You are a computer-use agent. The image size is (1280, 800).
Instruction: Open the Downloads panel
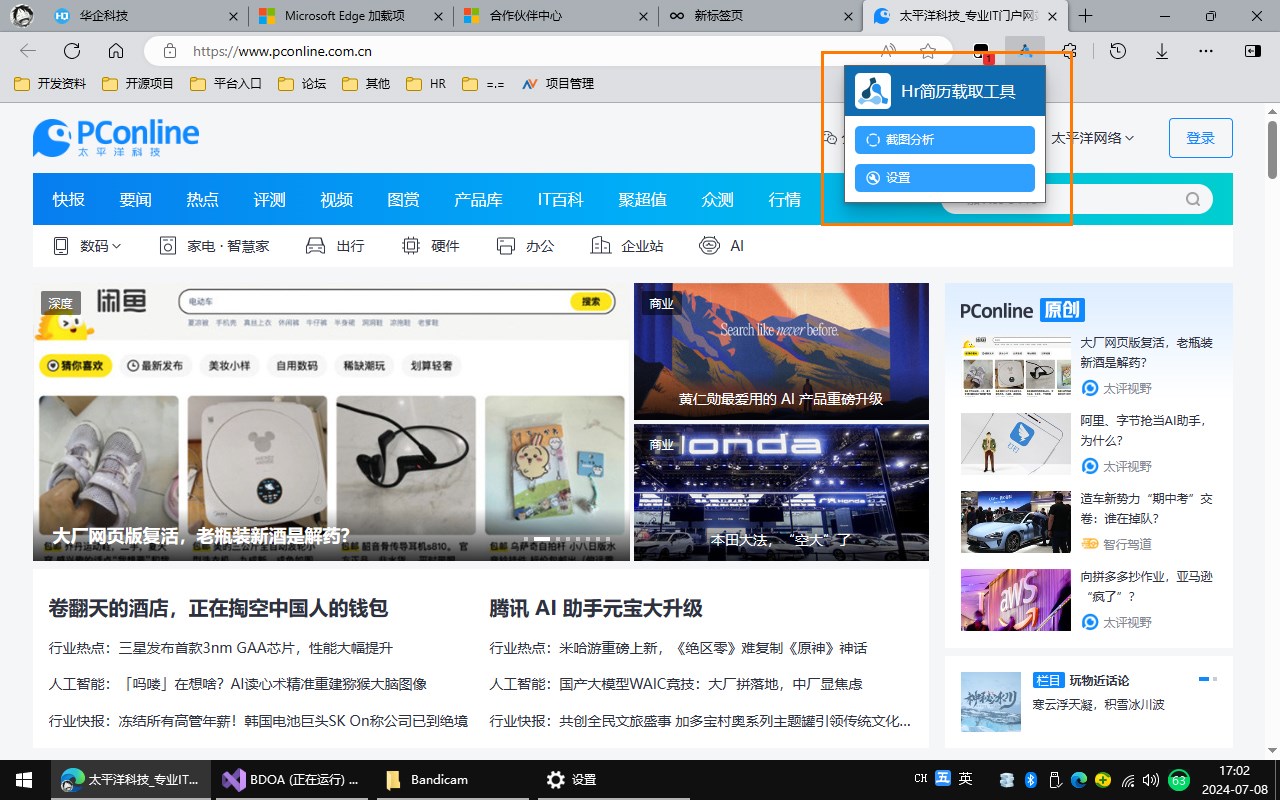(x=1162, y=51)
